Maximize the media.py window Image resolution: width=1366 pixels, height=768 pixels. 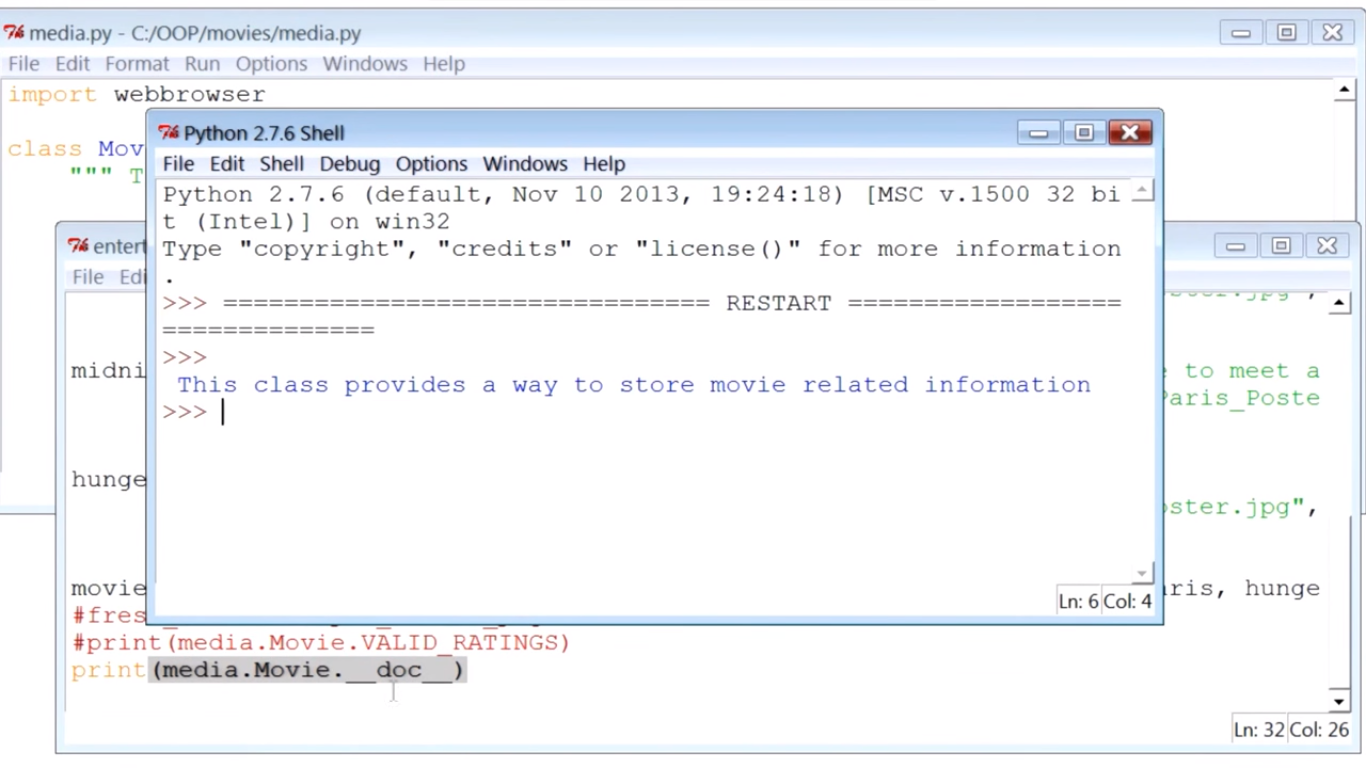click(1286, 33)
